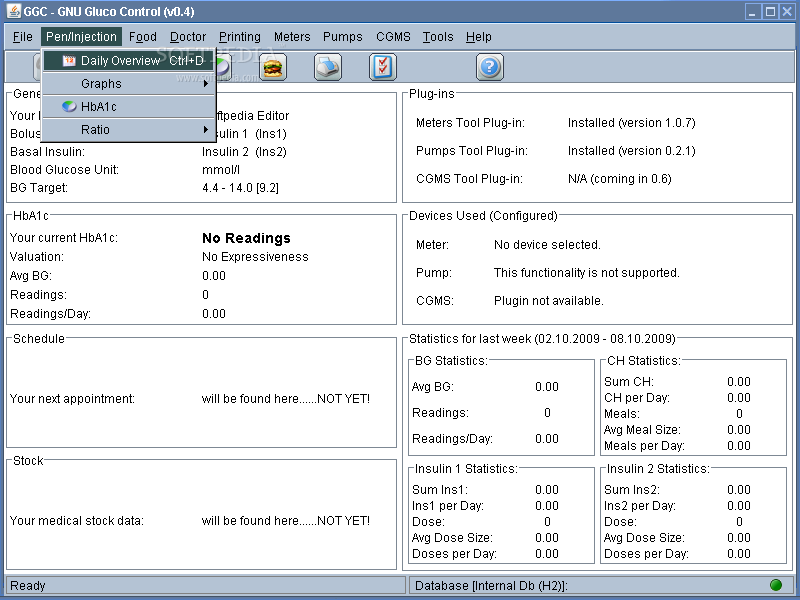
Task: Click 'This functionality is not supported.' text
Action: (587, 273)
